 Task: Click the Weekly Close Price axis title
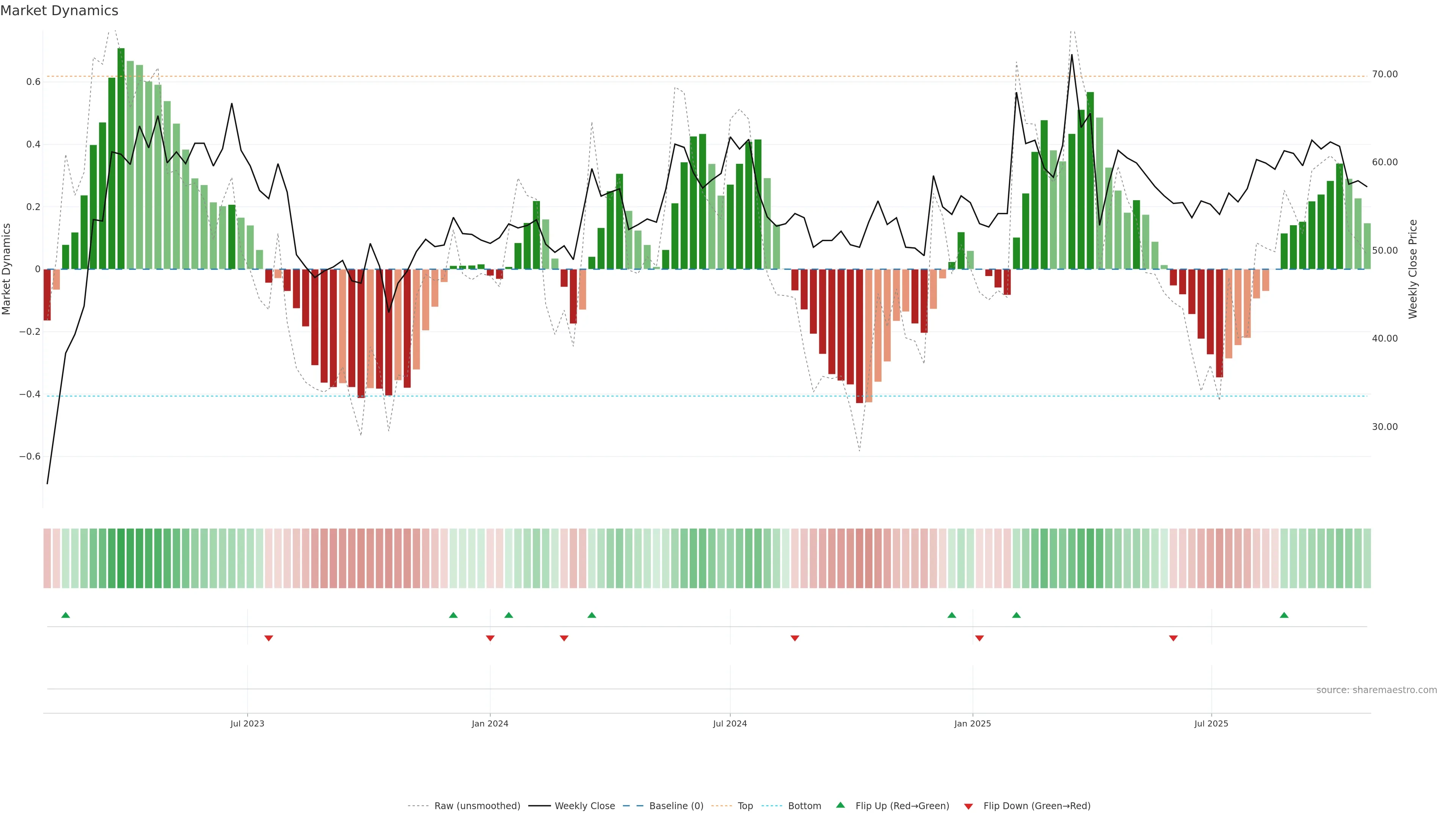[x=1413, y=269]
